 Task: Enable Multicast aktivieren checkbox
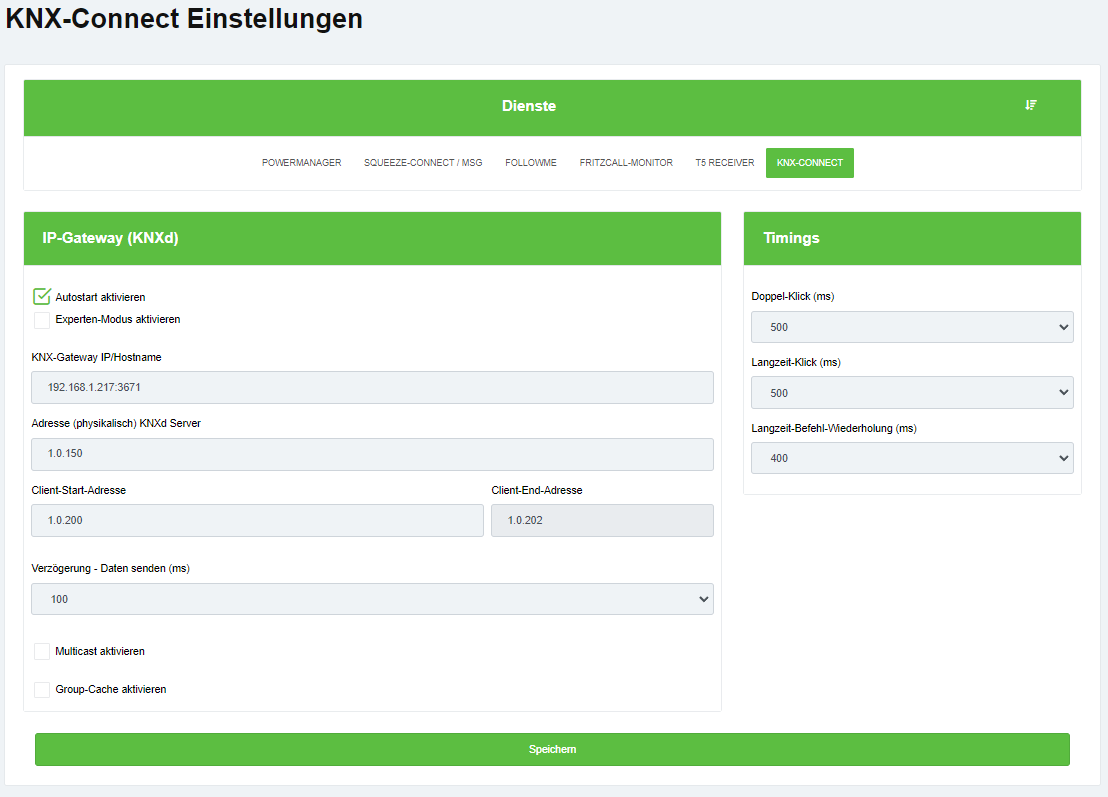pyautogui.click(x=42, y=651)
